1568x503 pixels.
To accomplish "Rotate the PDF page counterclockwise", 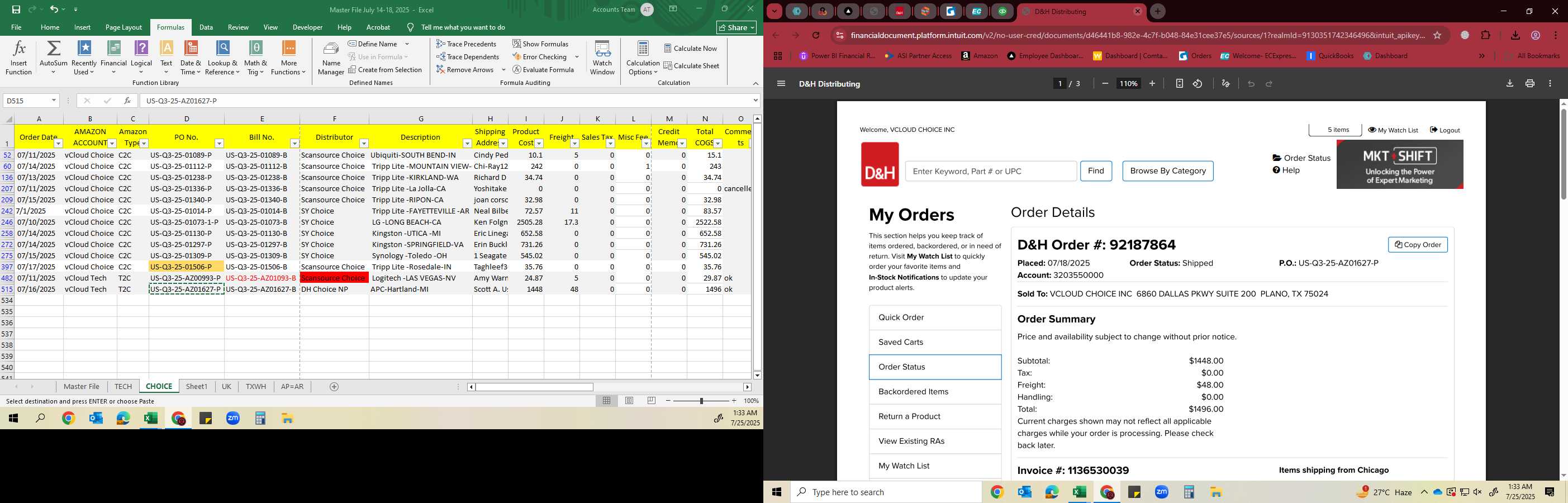I will [1198, 83].
